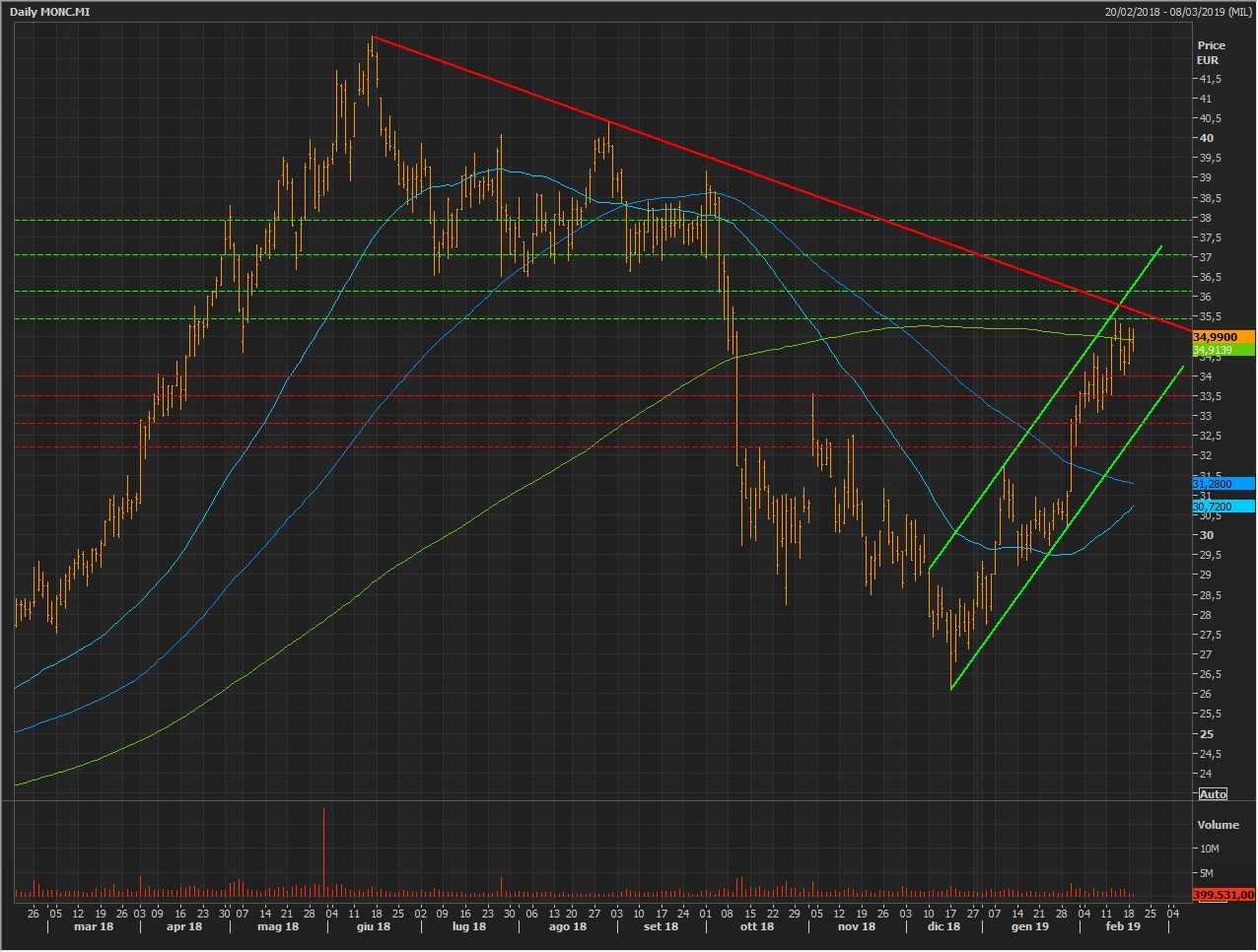Click the lug 18 month label
This screenshot has height=952, width=1258.
click(x=468, y=926)
